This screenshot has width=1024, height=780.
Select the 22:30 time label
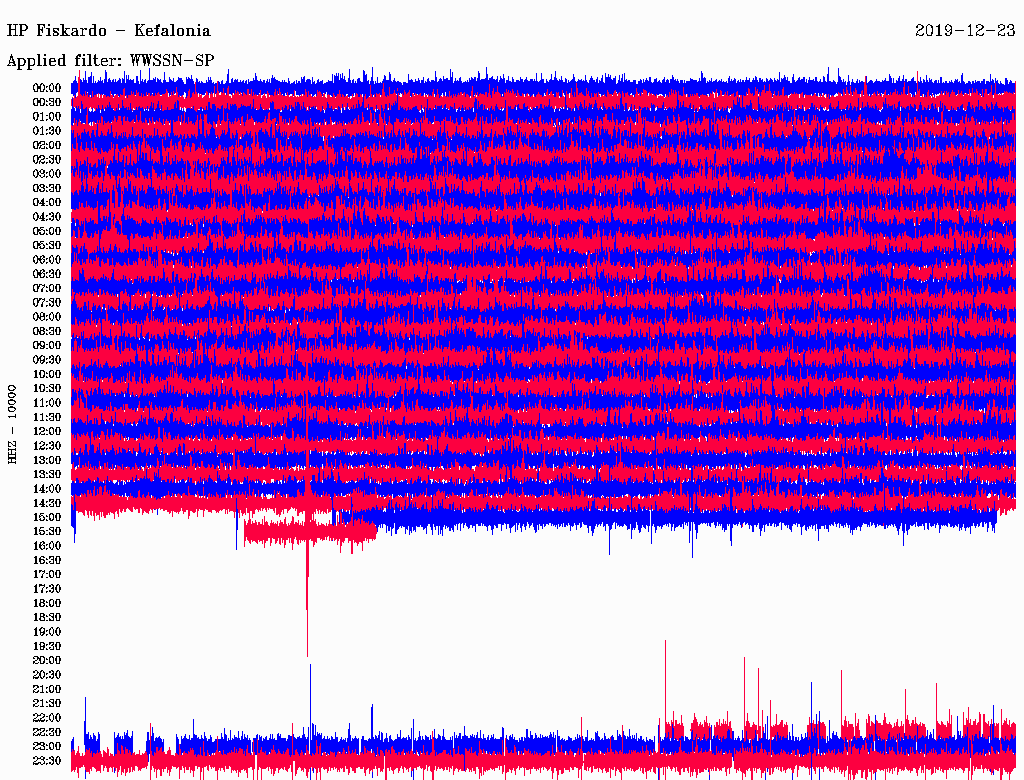point(47,732)
